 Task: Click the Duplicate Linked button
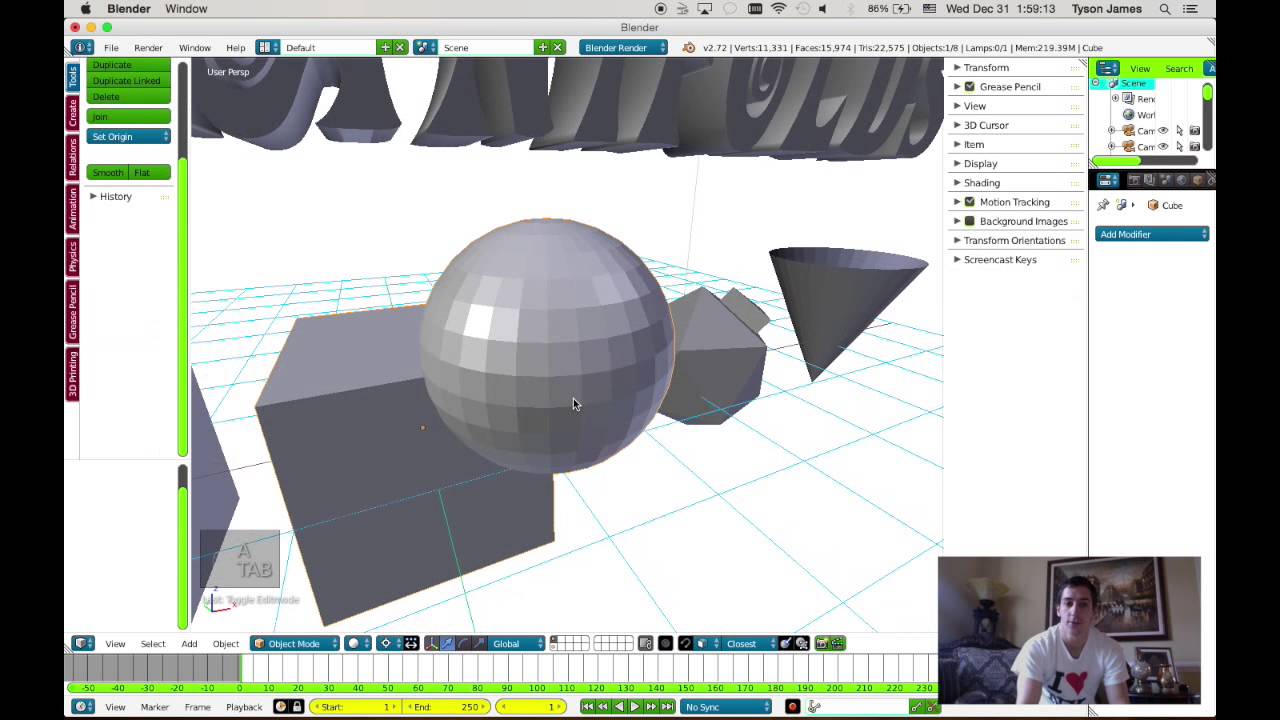pos(129,81)
